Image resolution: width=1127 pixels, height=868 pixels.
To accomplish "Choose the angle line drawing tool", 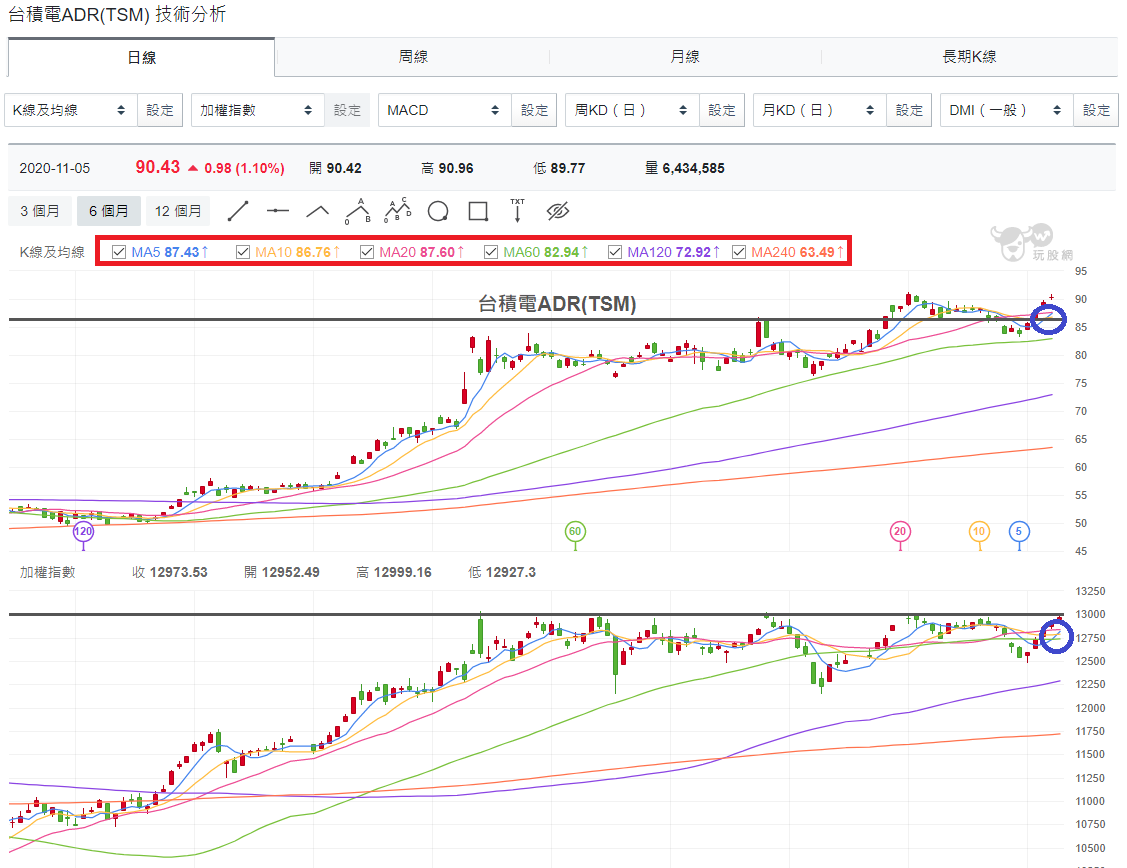I will pyautogui.click(x=318, y=211).
